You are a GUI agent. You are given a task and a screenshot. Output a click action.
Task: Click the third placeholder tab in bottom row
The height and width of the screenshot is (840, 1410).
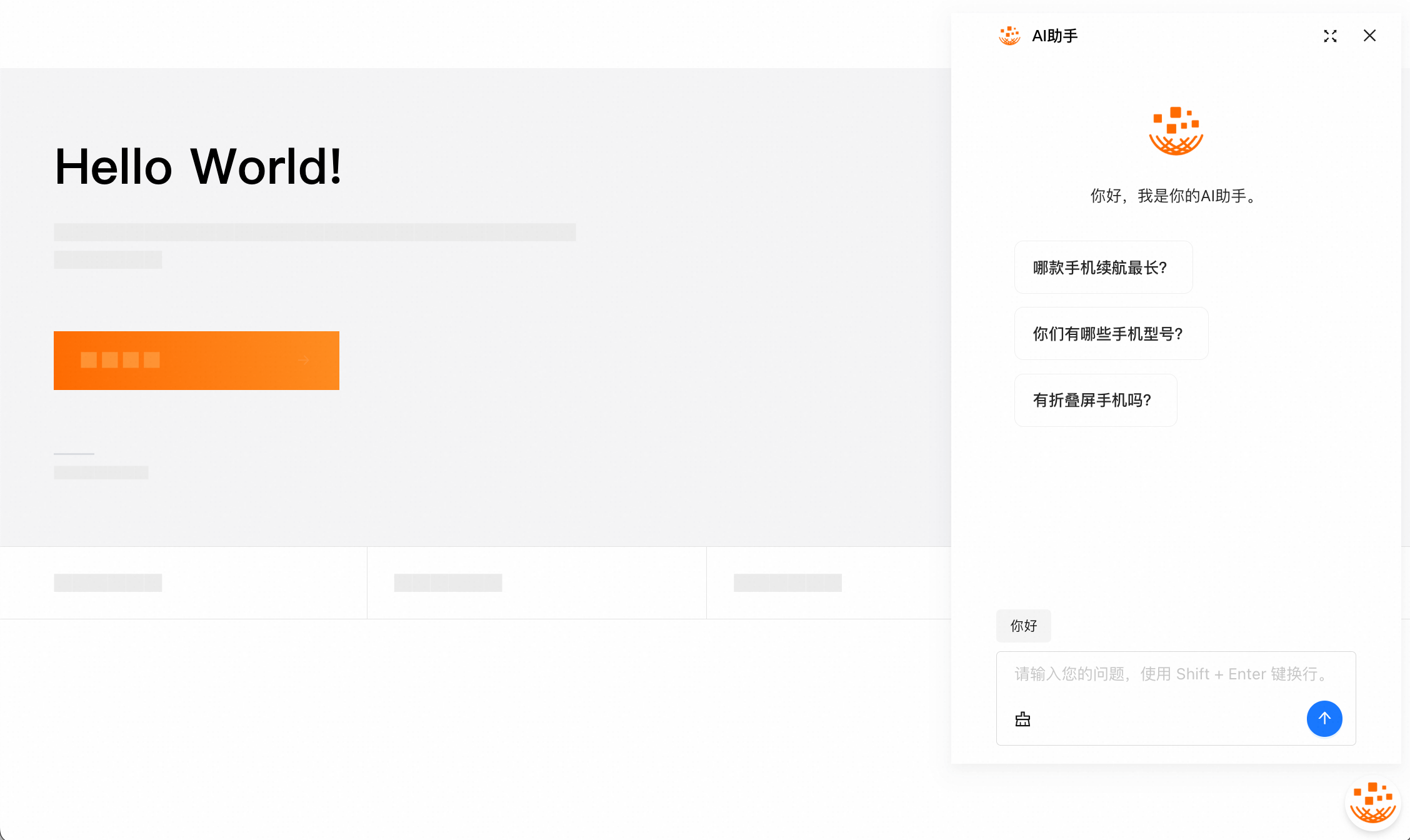coord(829,582)
